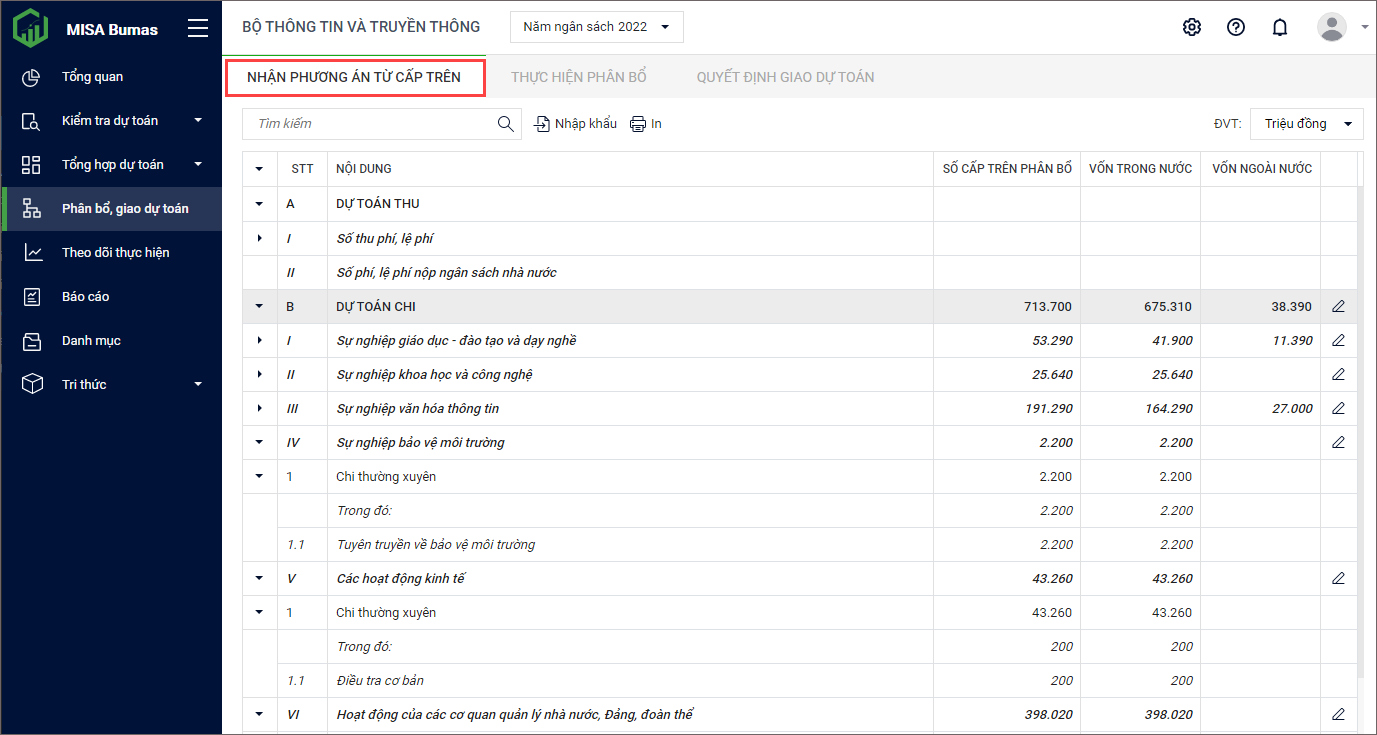Click the Tìm kiếm search field

[x=370, y=124]
